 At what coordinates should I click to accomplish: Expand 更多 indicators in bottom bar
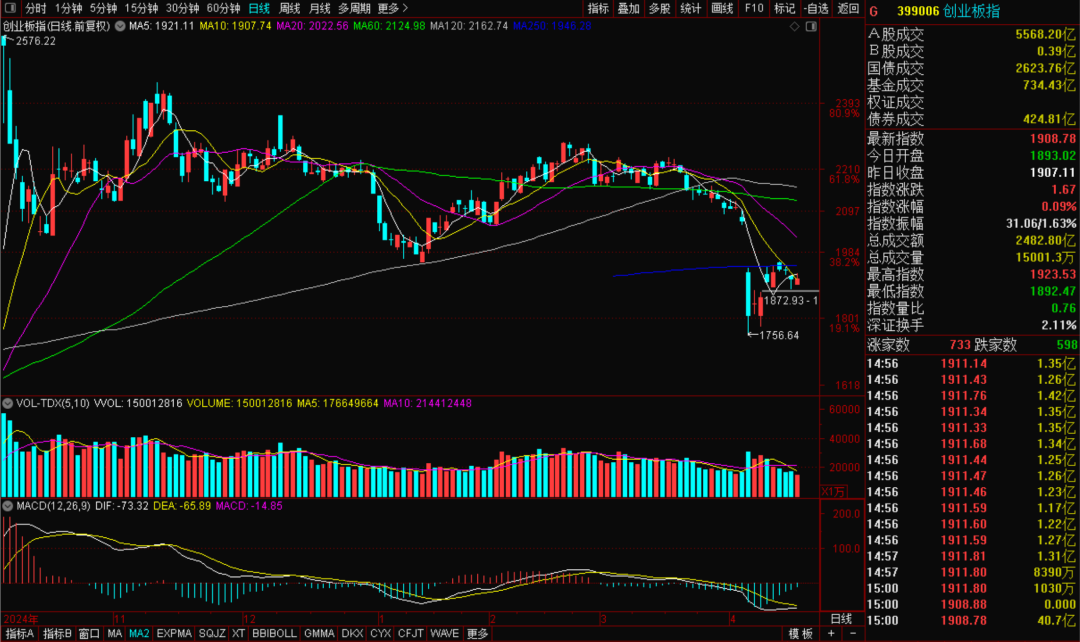coord(477,634)
